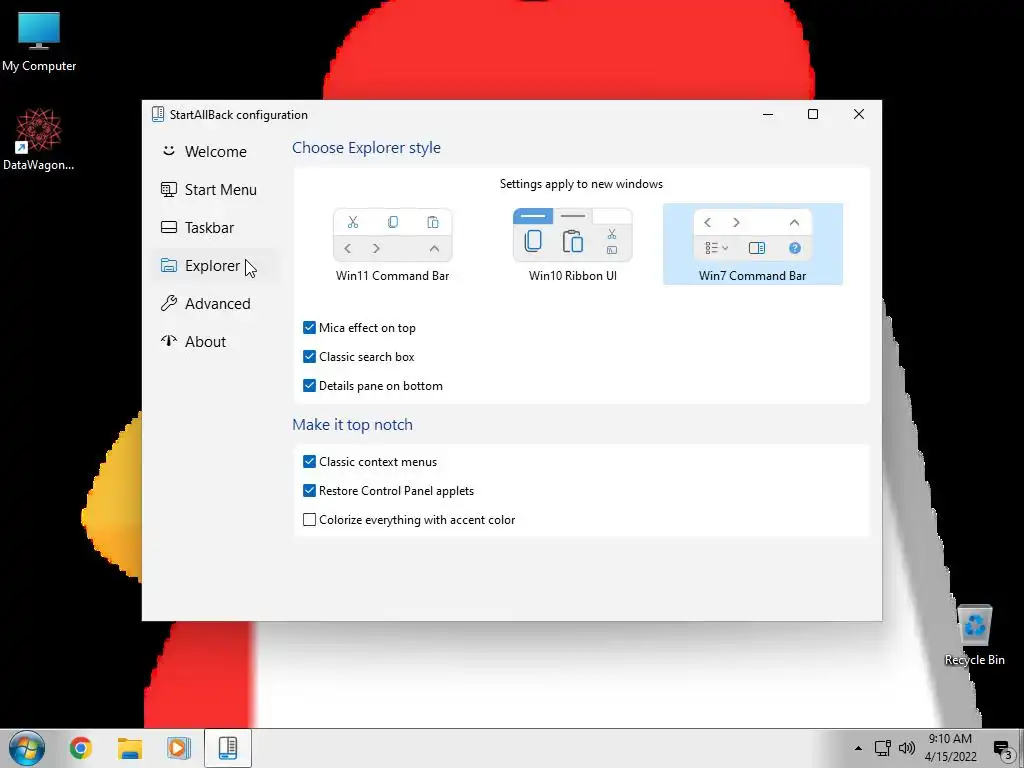The image size is (1024, 768).
Task: Click "Settings apply to new windows" text
Action: (581, 184)
